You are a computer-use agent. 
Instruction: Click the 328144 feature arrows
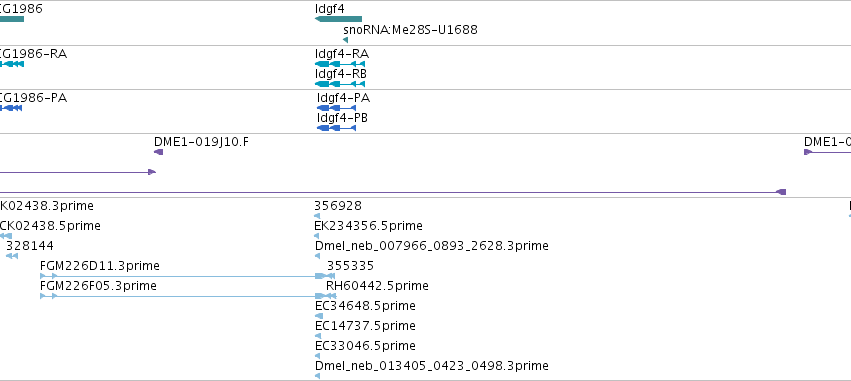11,256
